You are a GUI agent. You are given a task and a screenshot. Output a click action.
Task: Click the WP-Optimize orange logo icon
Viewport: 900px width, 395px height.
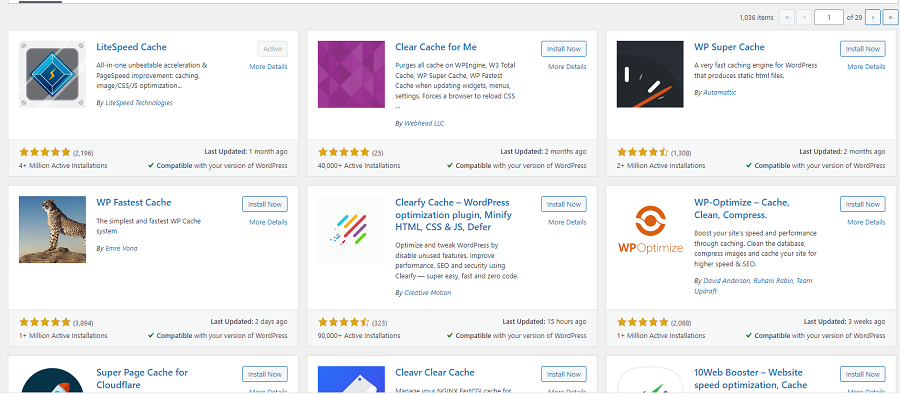650,230
